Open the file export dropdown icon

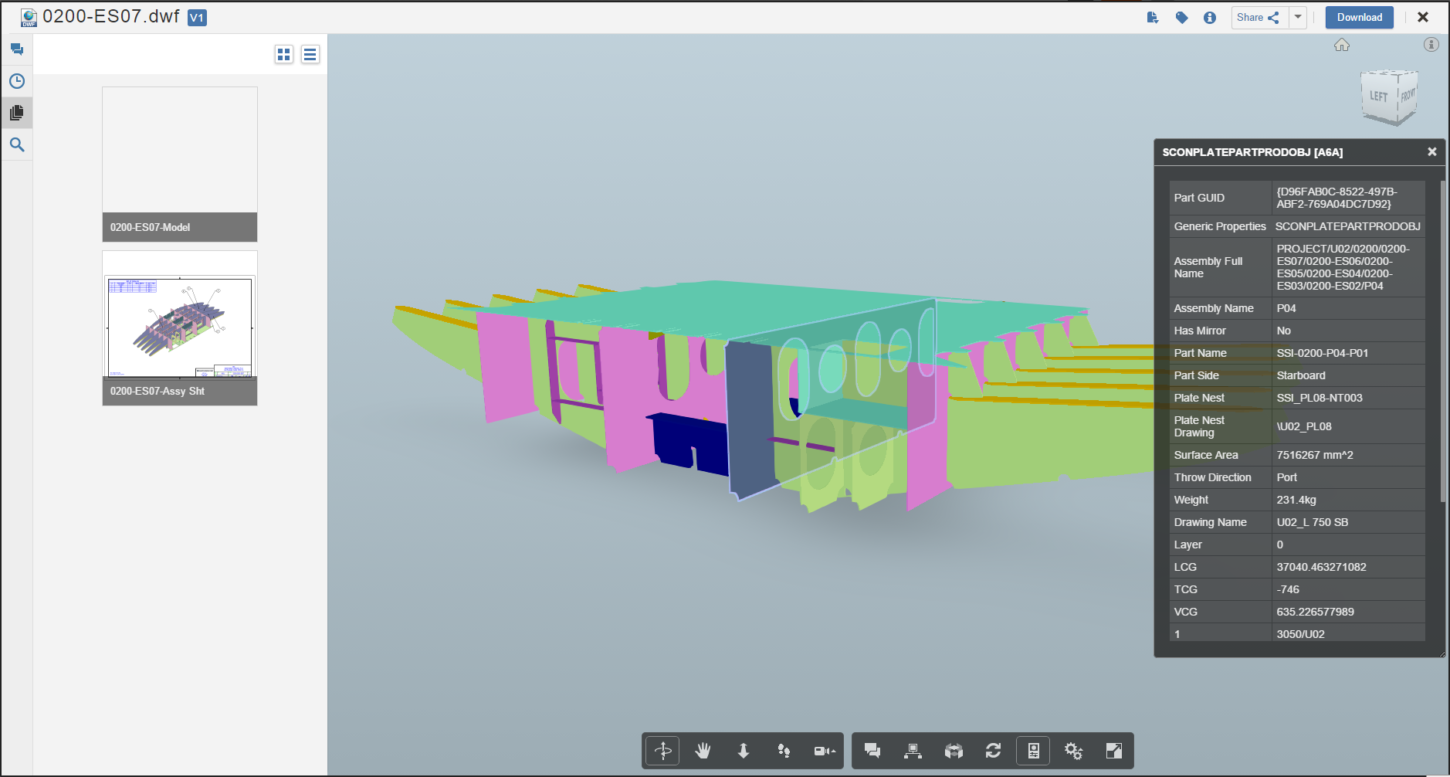[x=1153, y=17]
